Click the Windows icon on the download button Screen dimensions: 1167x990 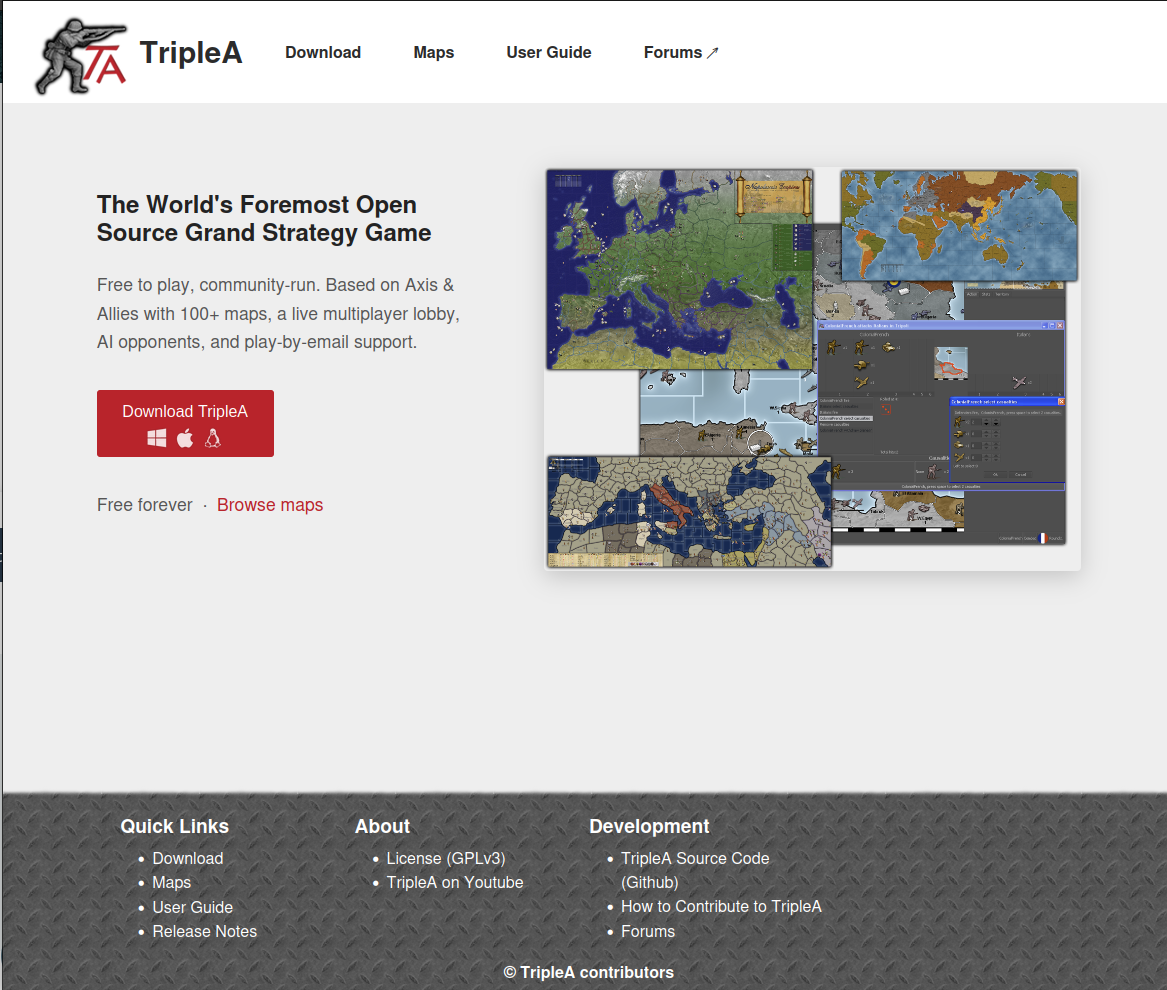tap(157, 438)
